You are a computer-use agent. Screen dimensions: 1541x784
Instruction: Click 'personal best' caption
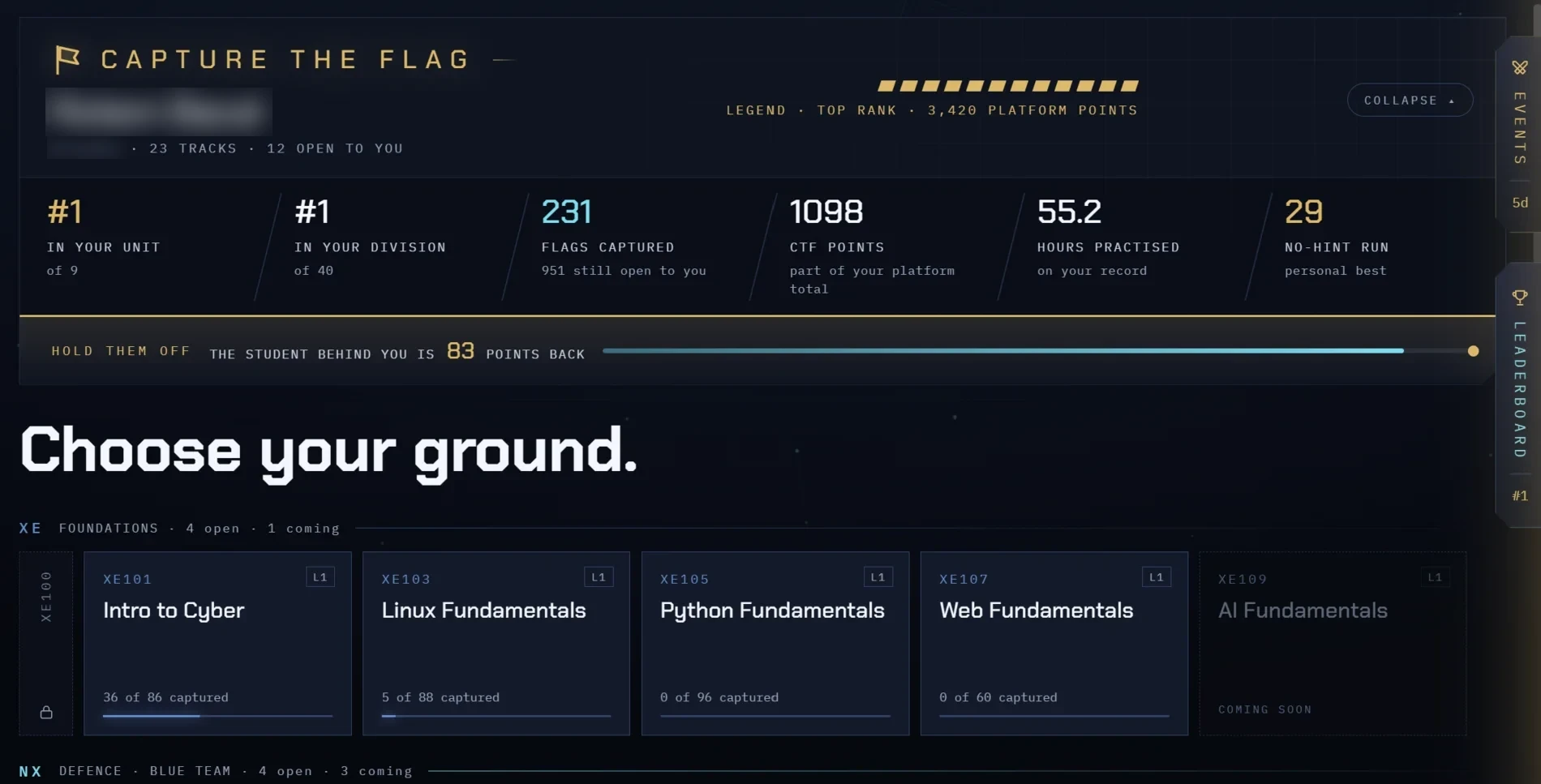1336,271
